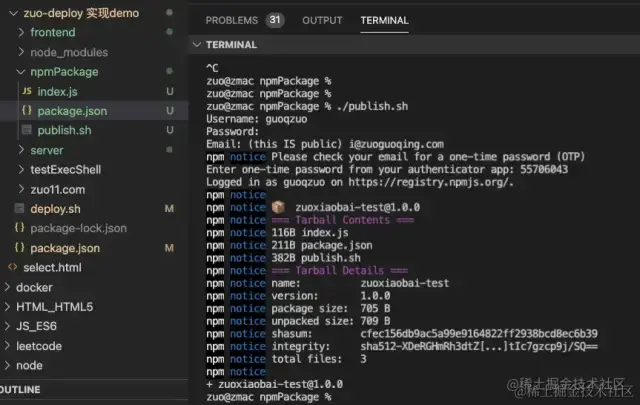Click the last terminal prompt line

pos(269,397)
